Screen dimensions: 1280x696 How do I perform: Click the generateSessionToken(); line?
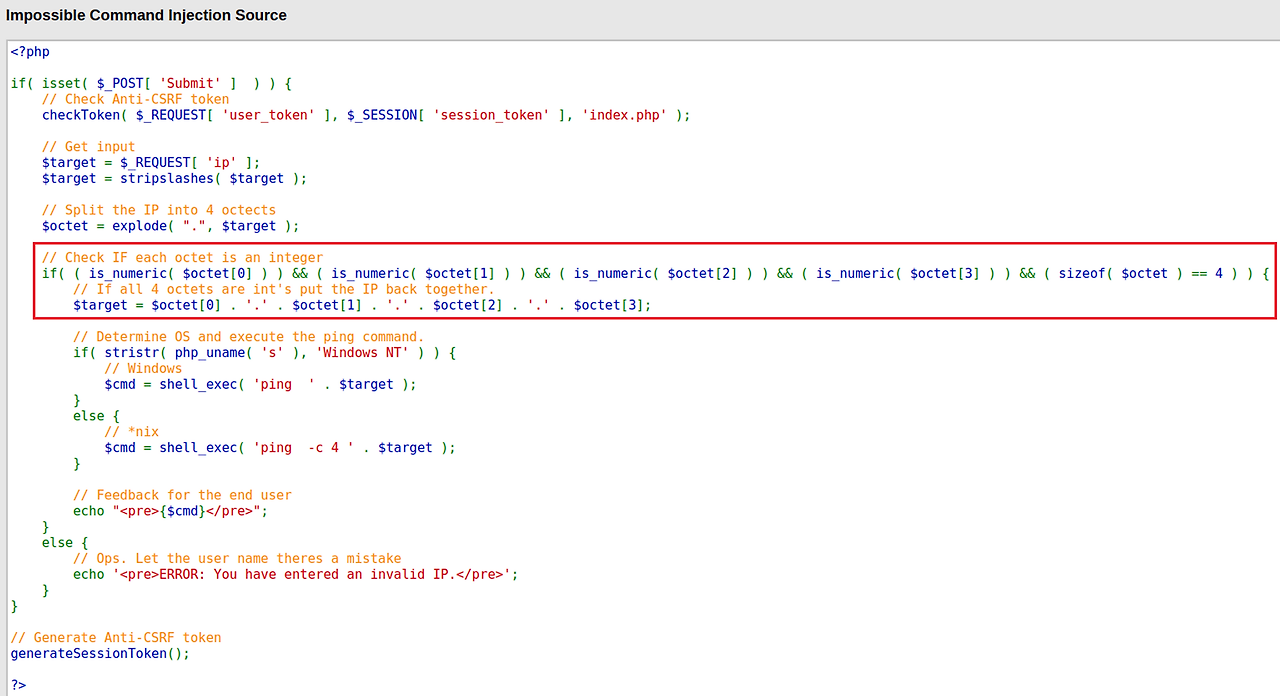[100, 654]
